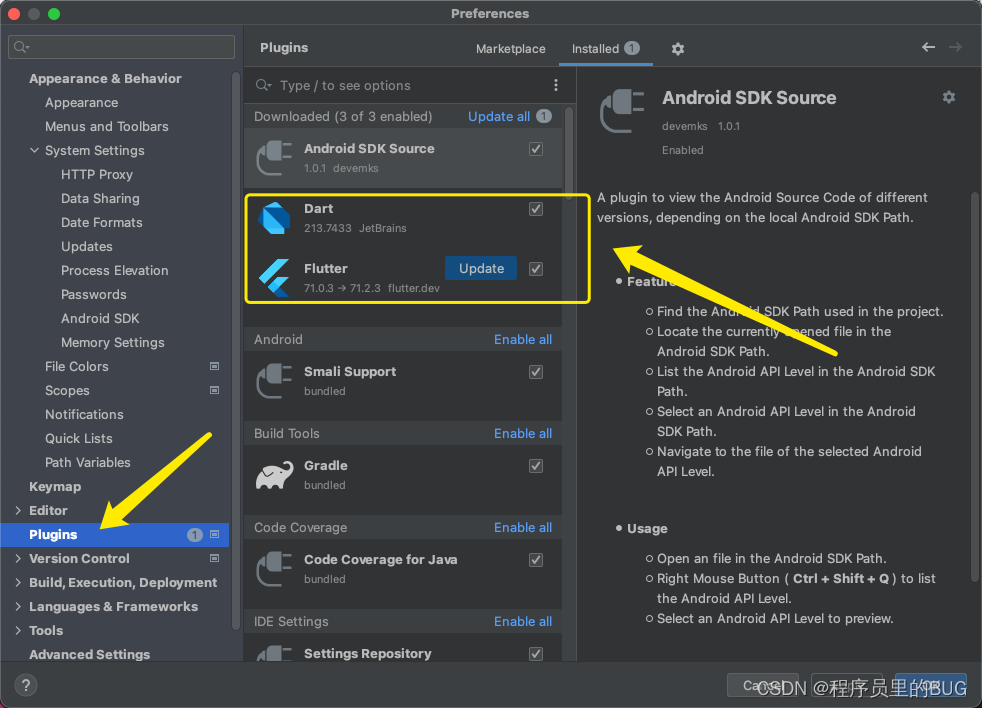The image size is (982, 708).
Task: Open the Notifications settings page
Action: coord(84,414)
